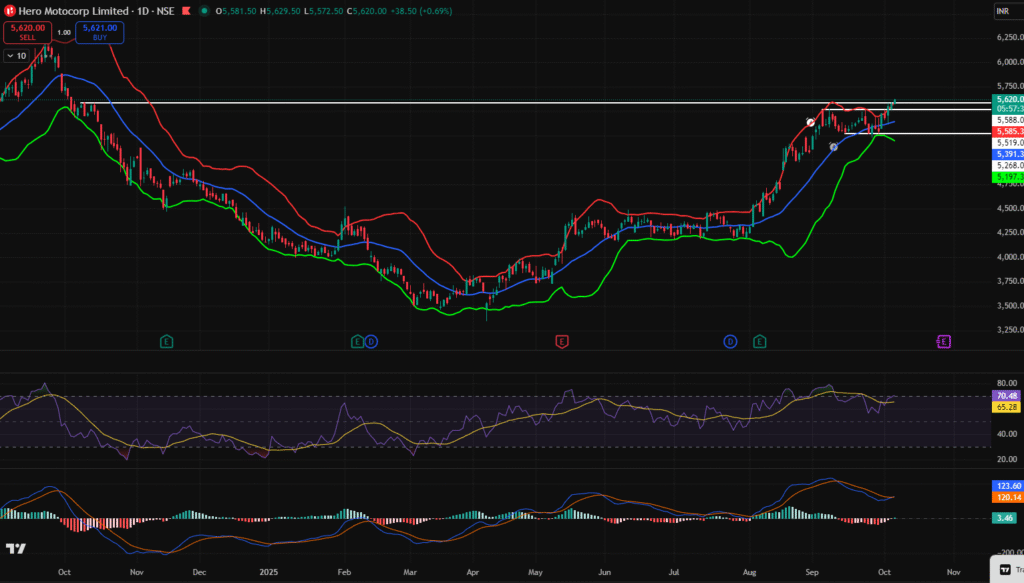Click the TradingView logo in bottom-left corner
This screenshot has width=1024, height=583.
point(15,549)
